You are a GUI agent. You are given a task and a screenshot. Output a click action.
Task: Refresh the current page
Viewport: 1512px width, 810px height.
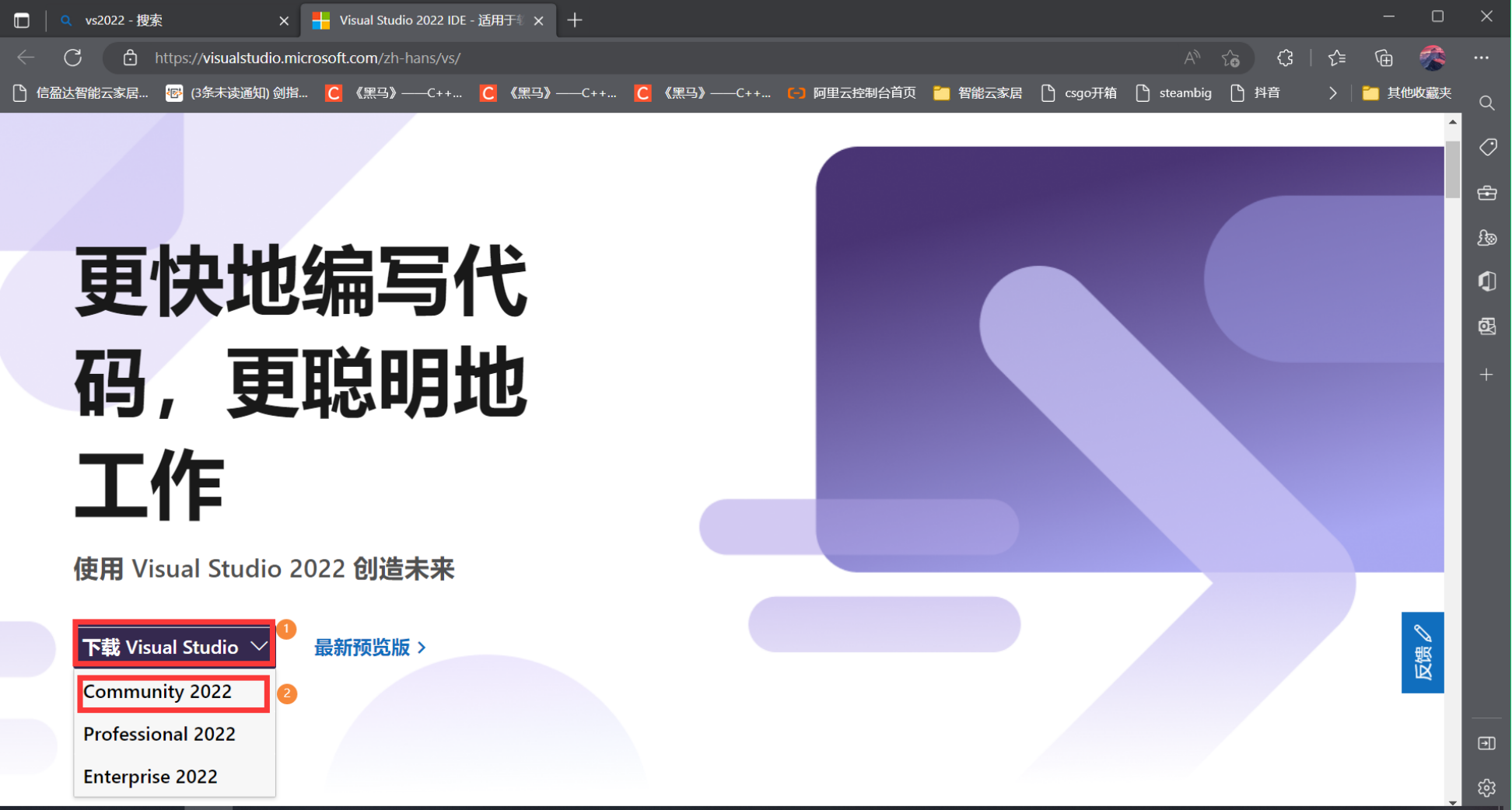pos(73,58)
